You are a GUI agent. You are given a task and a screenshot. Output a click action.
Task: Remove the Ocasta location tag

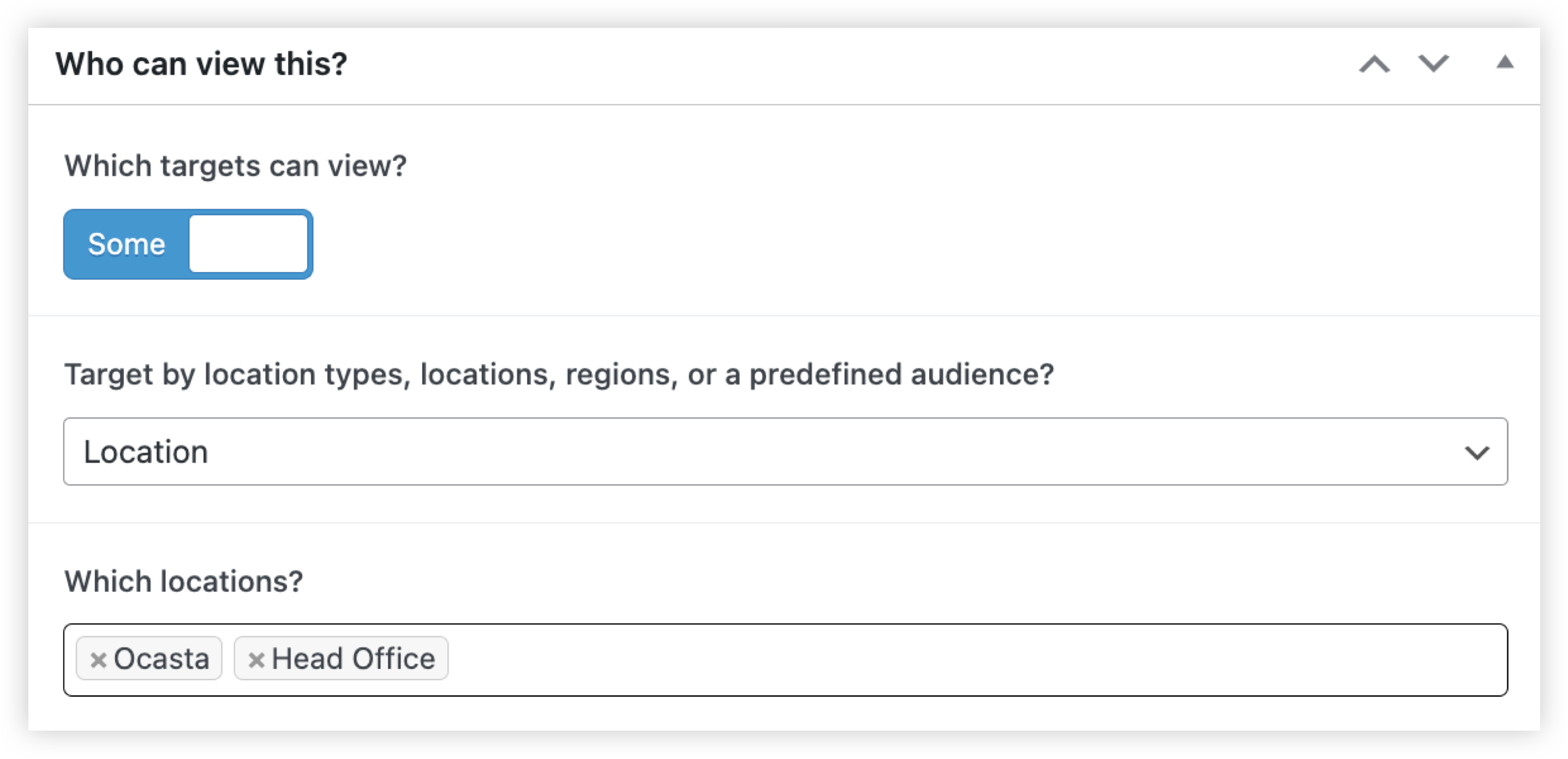click(x=98, y=660)
